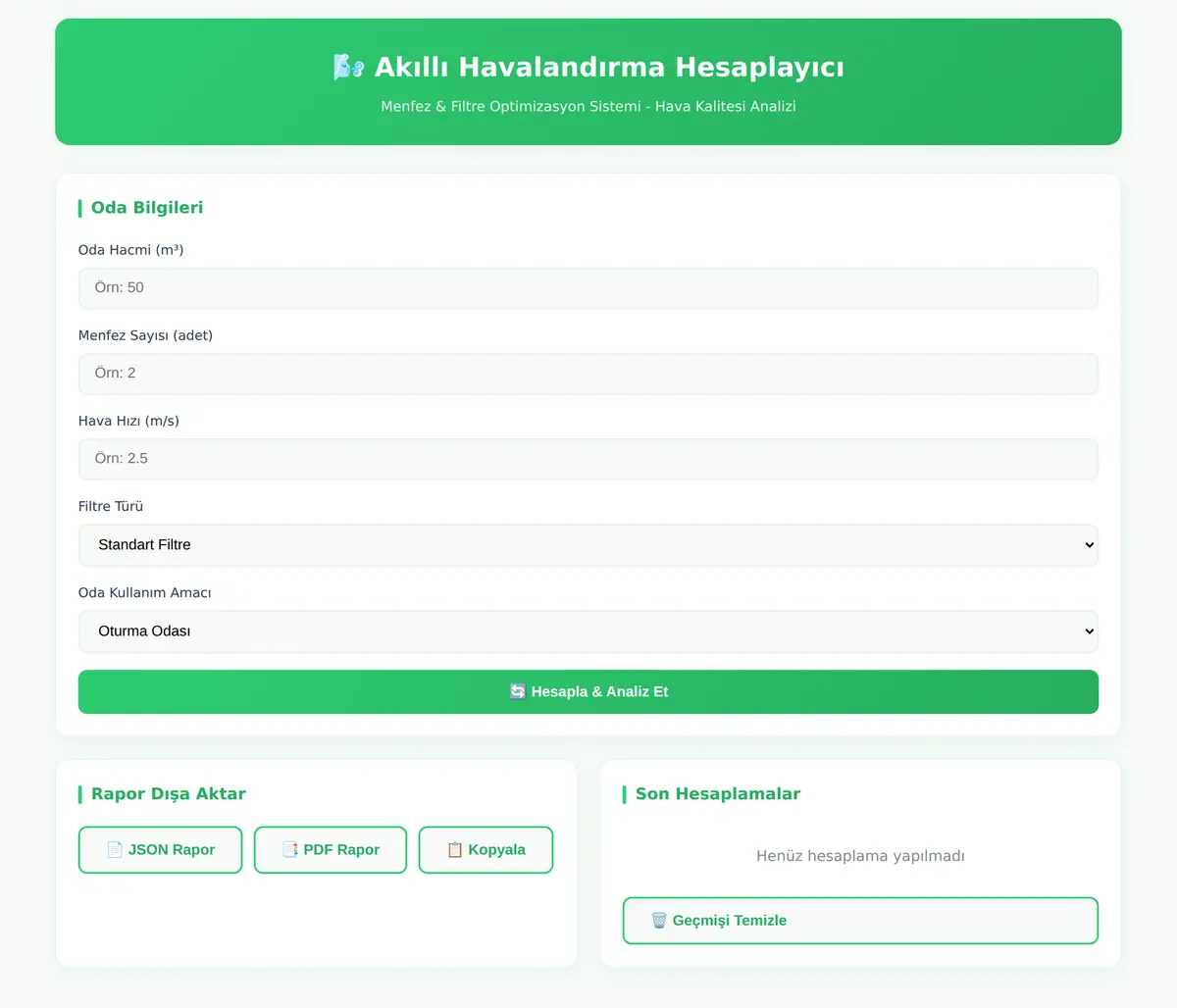Click the Rapor Dışa Aktar heading
The width and height of the screenshot is (1177, 1008).
click(169, 794)
